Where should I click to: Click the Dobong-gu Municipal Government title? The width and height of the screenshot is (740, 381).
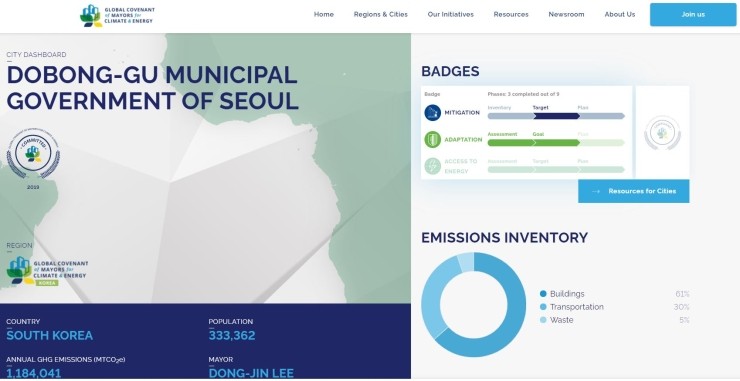point(152,88)
